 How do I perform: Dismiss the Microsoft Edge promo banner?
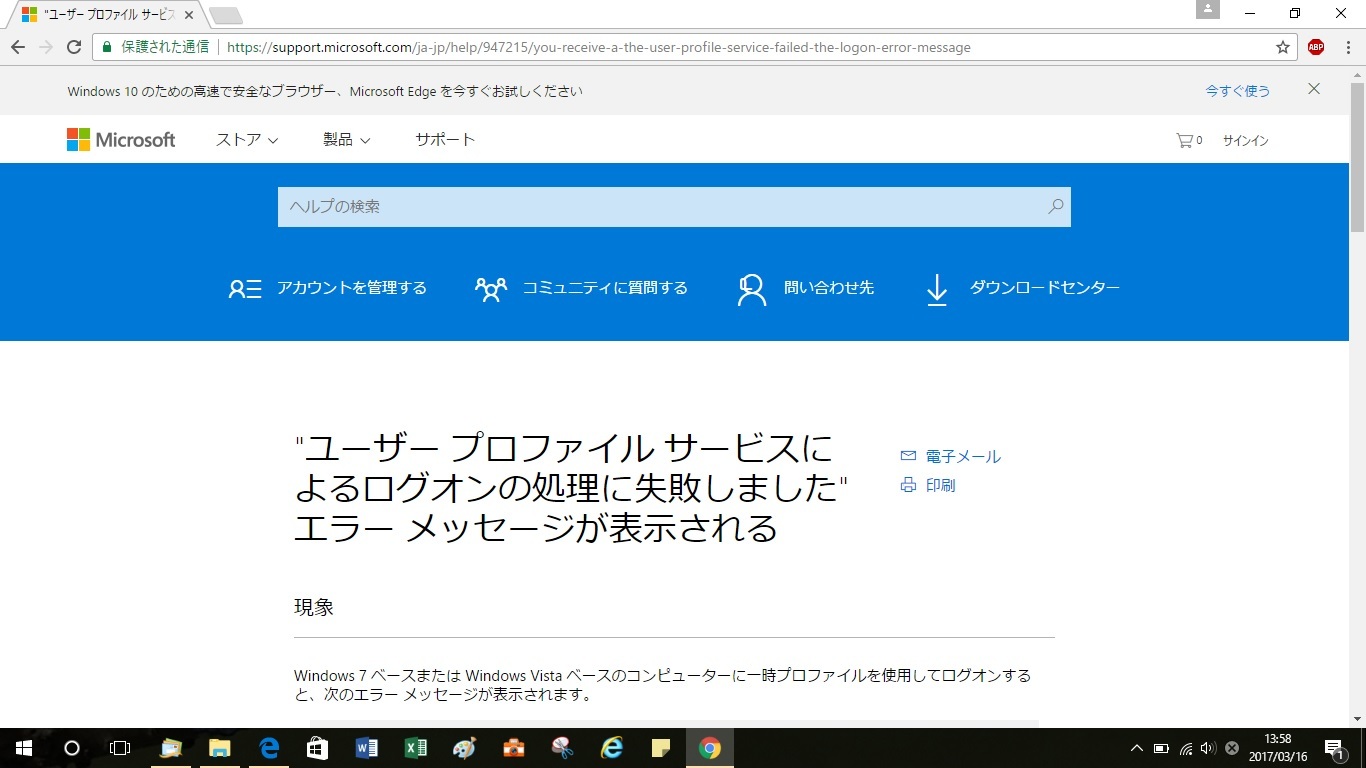[x=1314, y=89]
